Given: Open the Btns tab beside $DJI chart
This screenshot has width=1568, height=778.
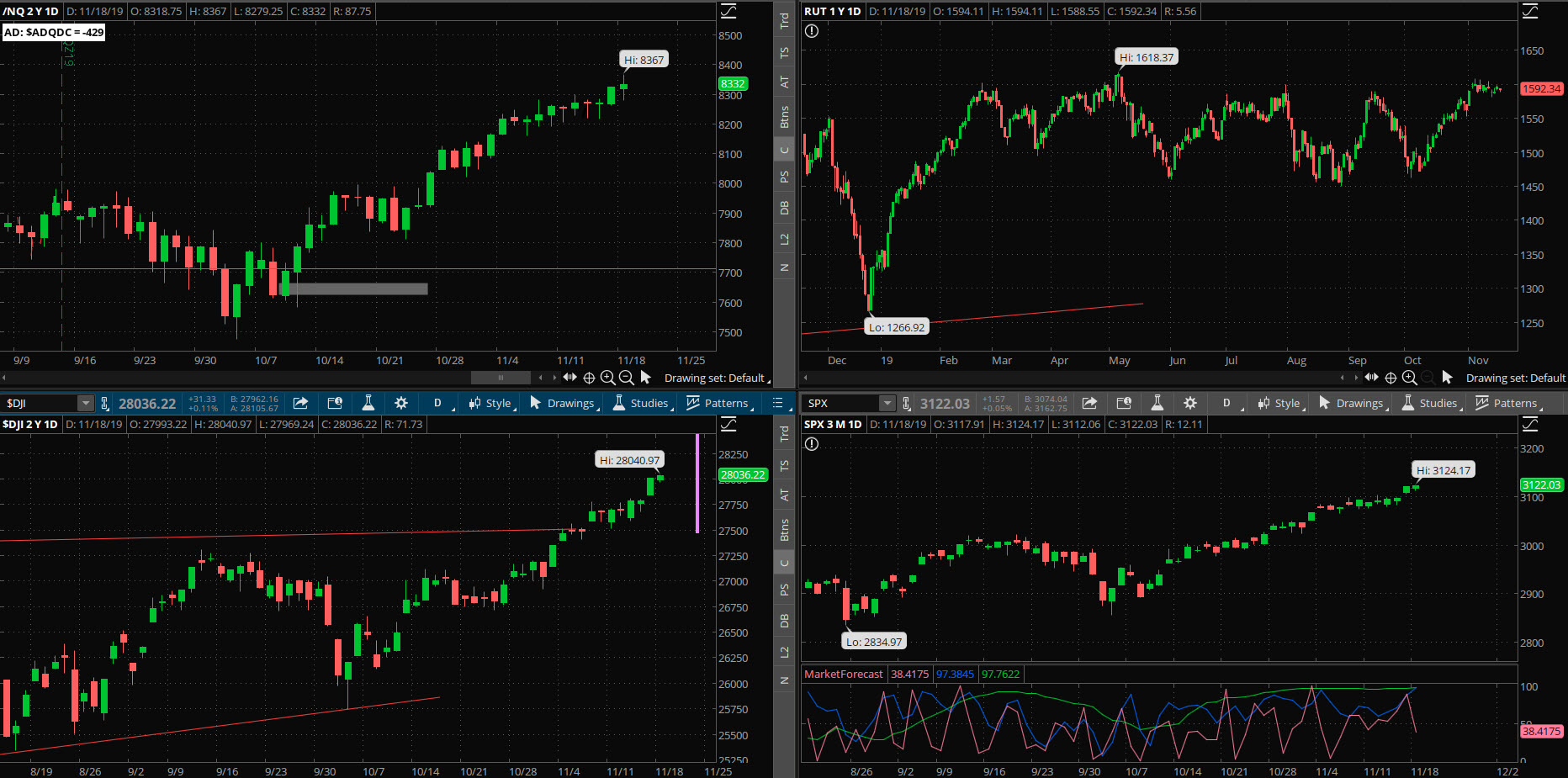Looking at the screenshot, I should (x=784, y=530).
